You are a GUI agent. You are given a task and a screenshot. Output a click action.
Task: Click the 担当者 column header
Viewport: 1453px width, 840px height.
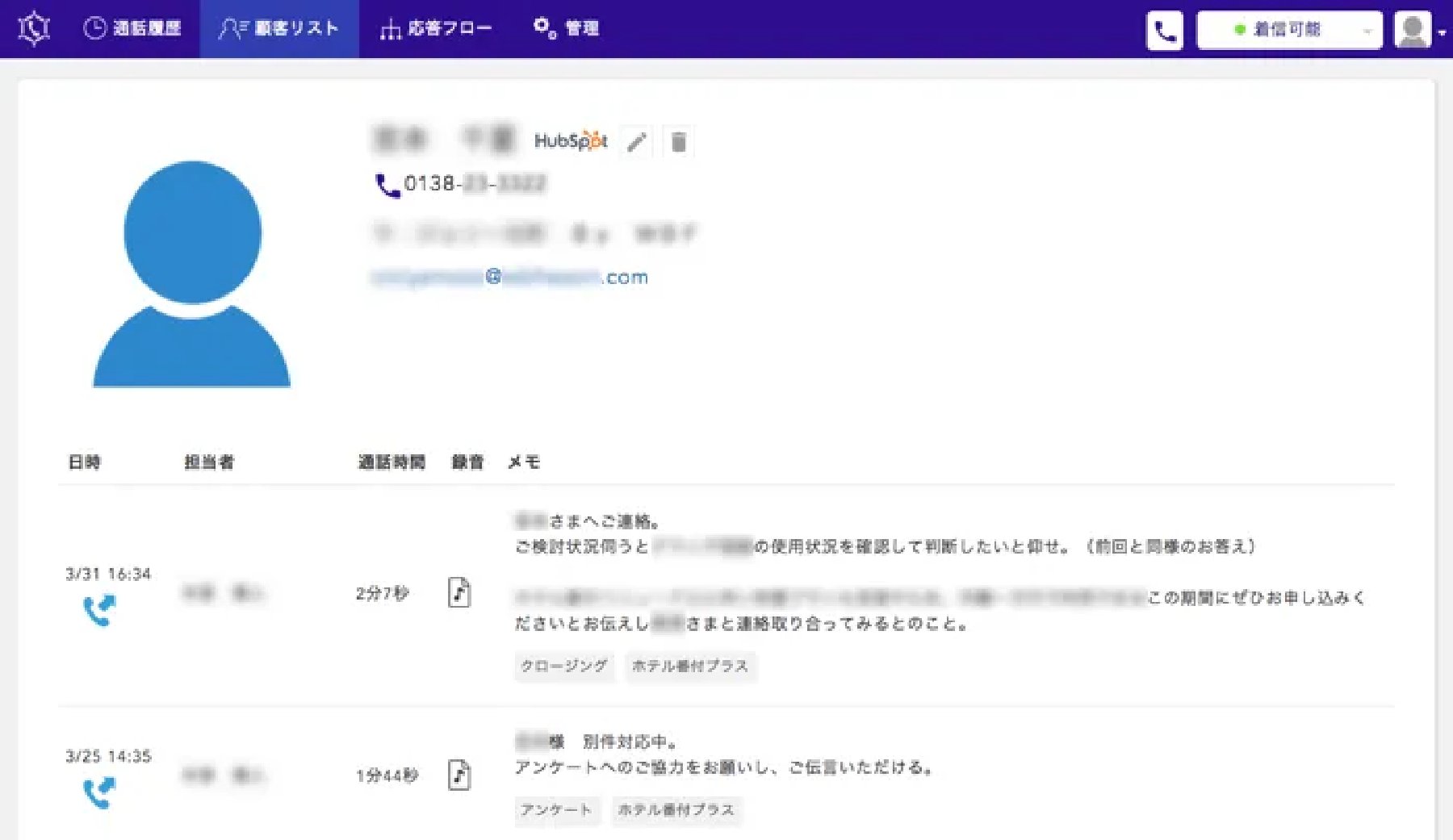[208, 462]
